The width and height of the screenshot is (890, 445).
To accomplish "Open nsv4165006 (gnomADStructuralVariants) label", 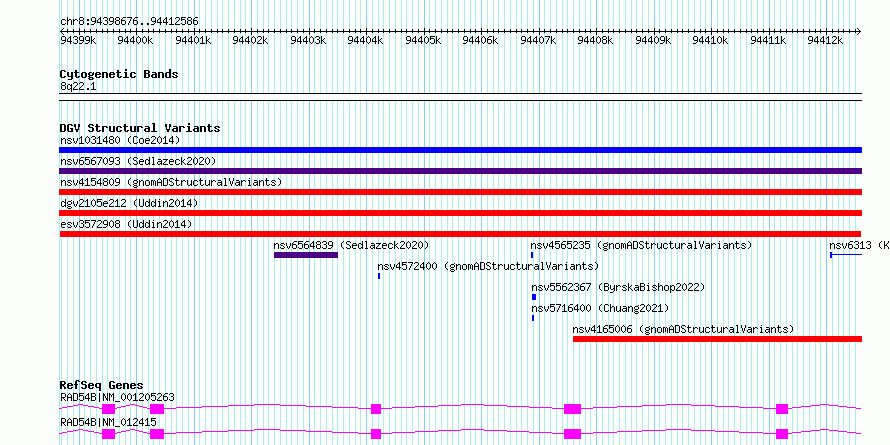I will [x=683, y=329].
